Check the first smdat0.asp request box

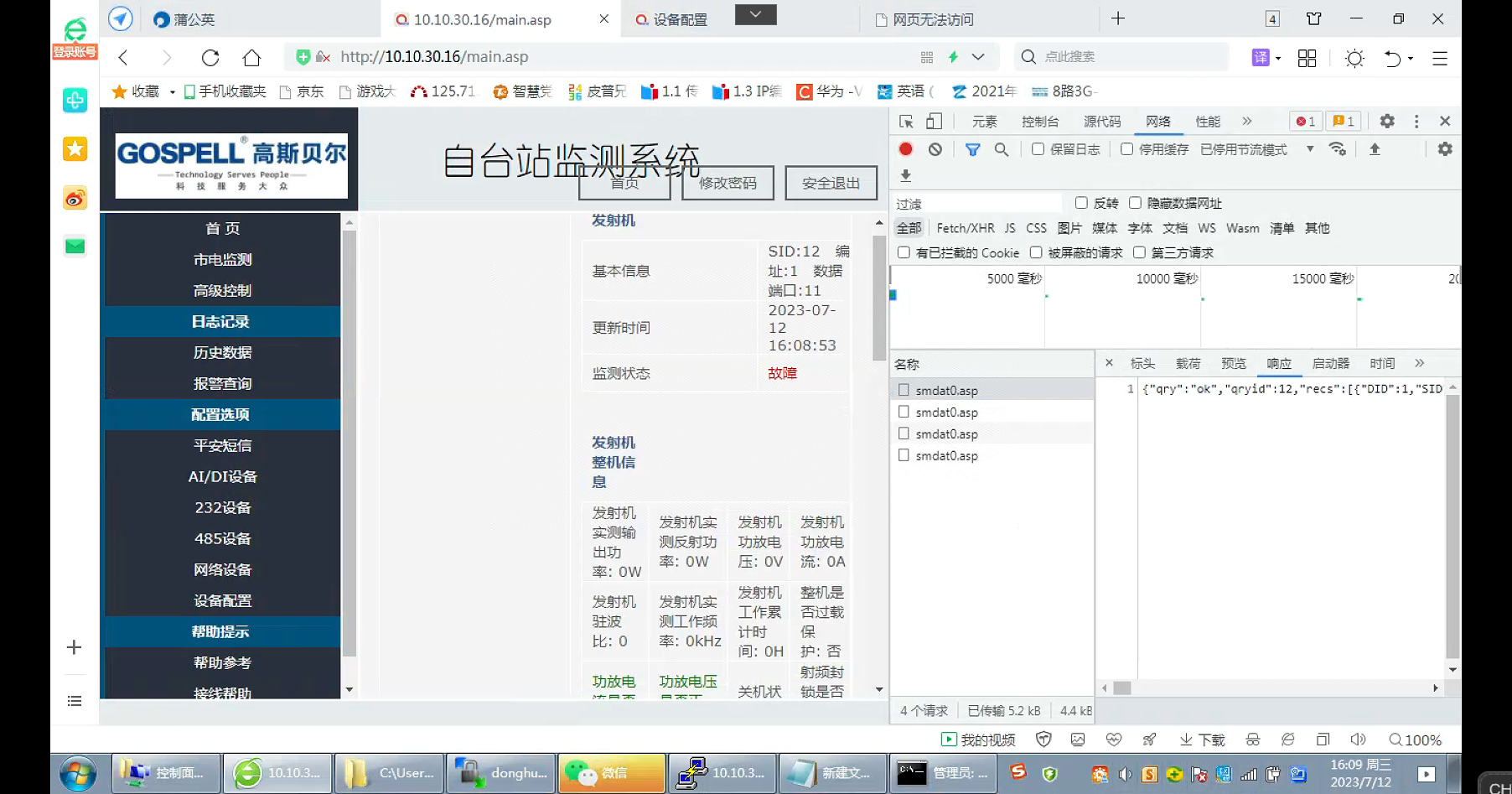904,390
